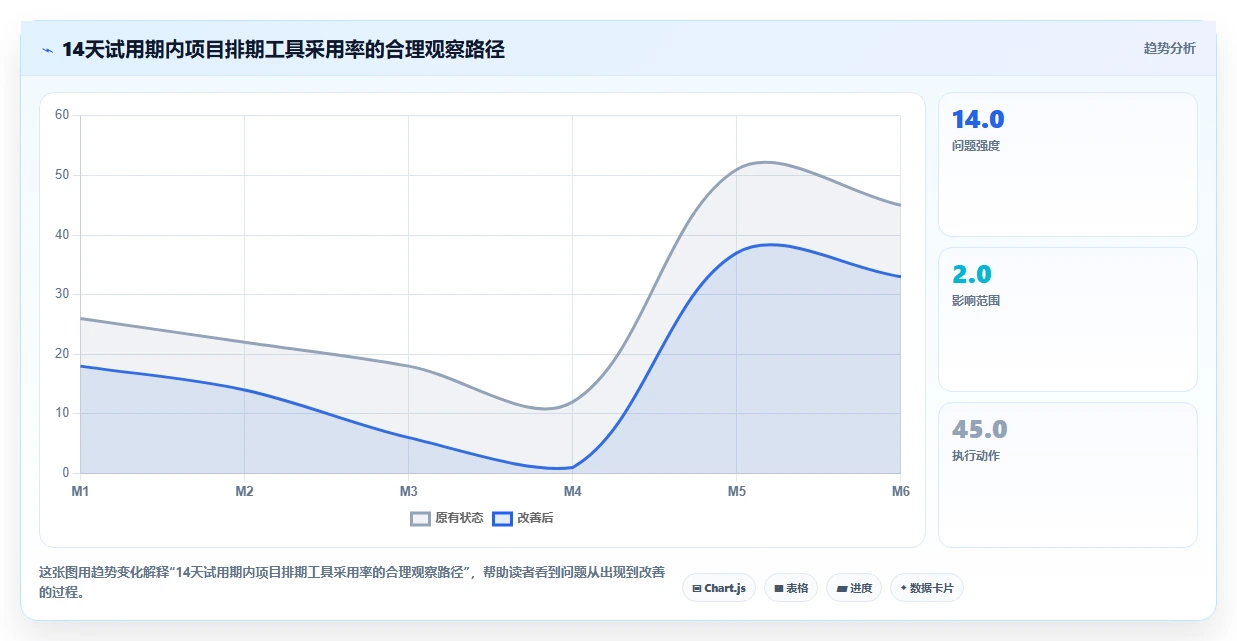Click the 40 y-axis label

pos(62,235)
